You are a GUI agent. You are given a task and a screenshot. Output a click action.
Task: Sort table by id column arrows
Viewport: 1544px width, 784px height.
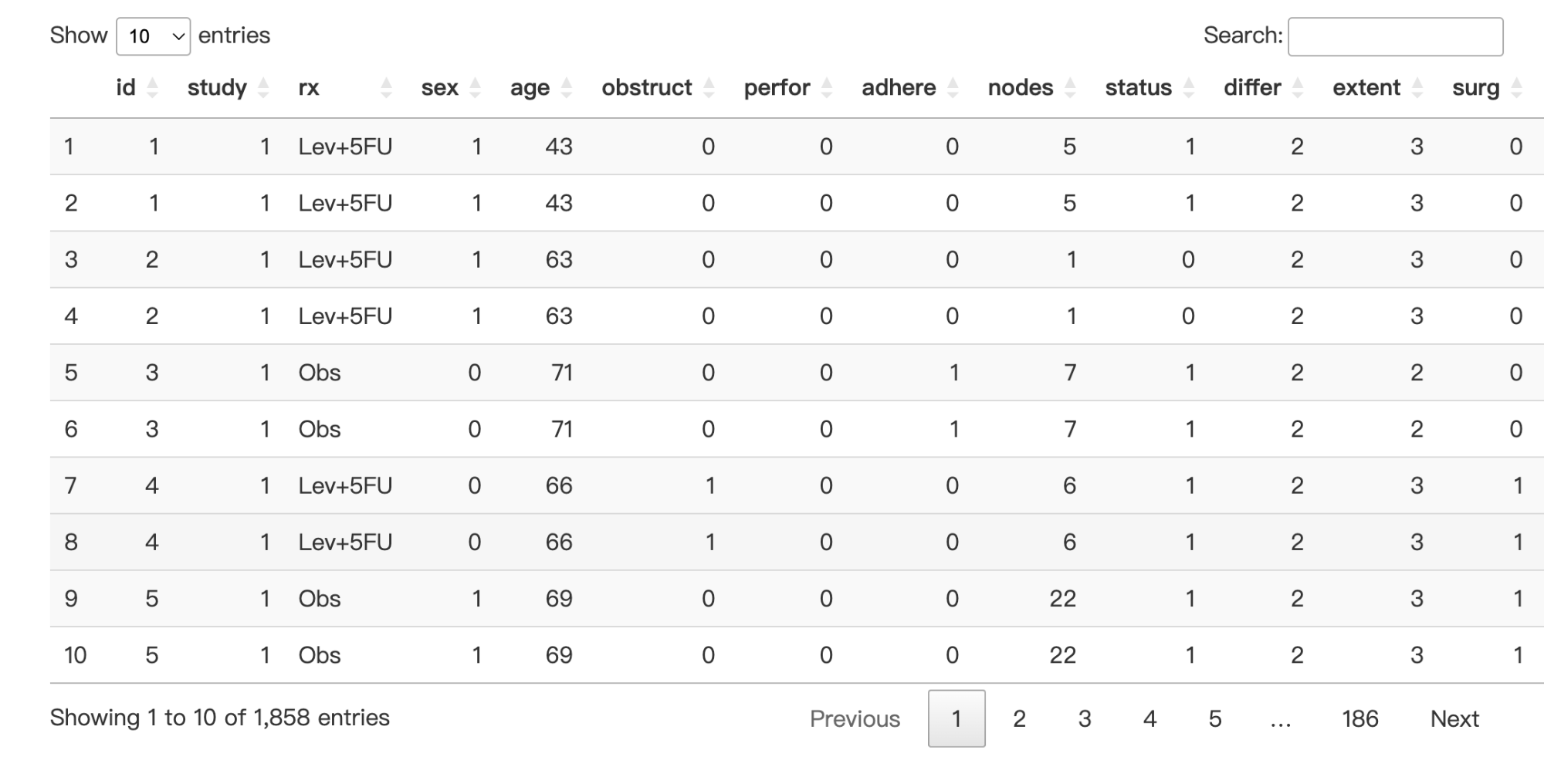152,88
